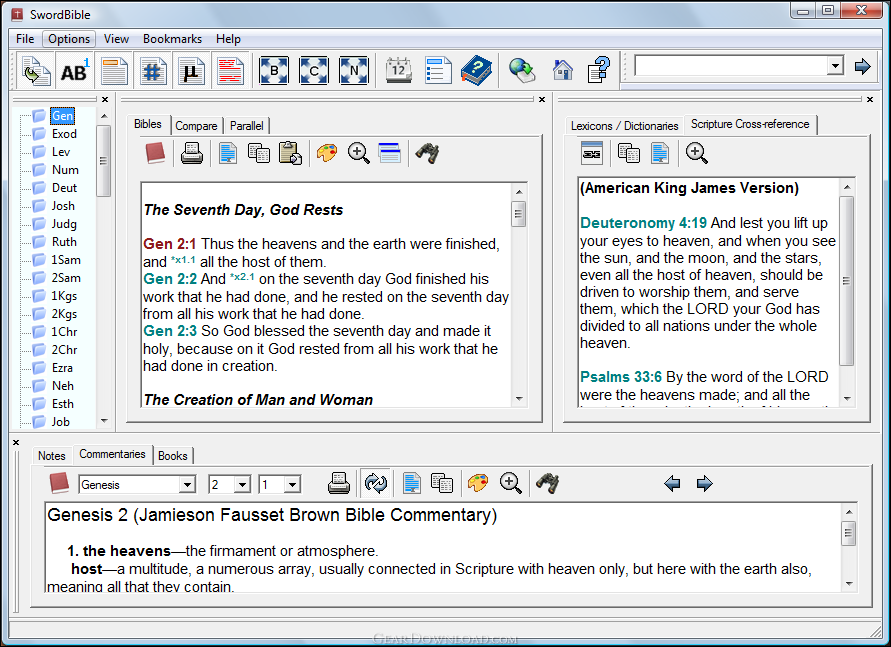Go to previous chapter with left arrow
Image resolution: width=891 pixels, height=647 pixels.
pyautogui.click(x=672, y=483)
